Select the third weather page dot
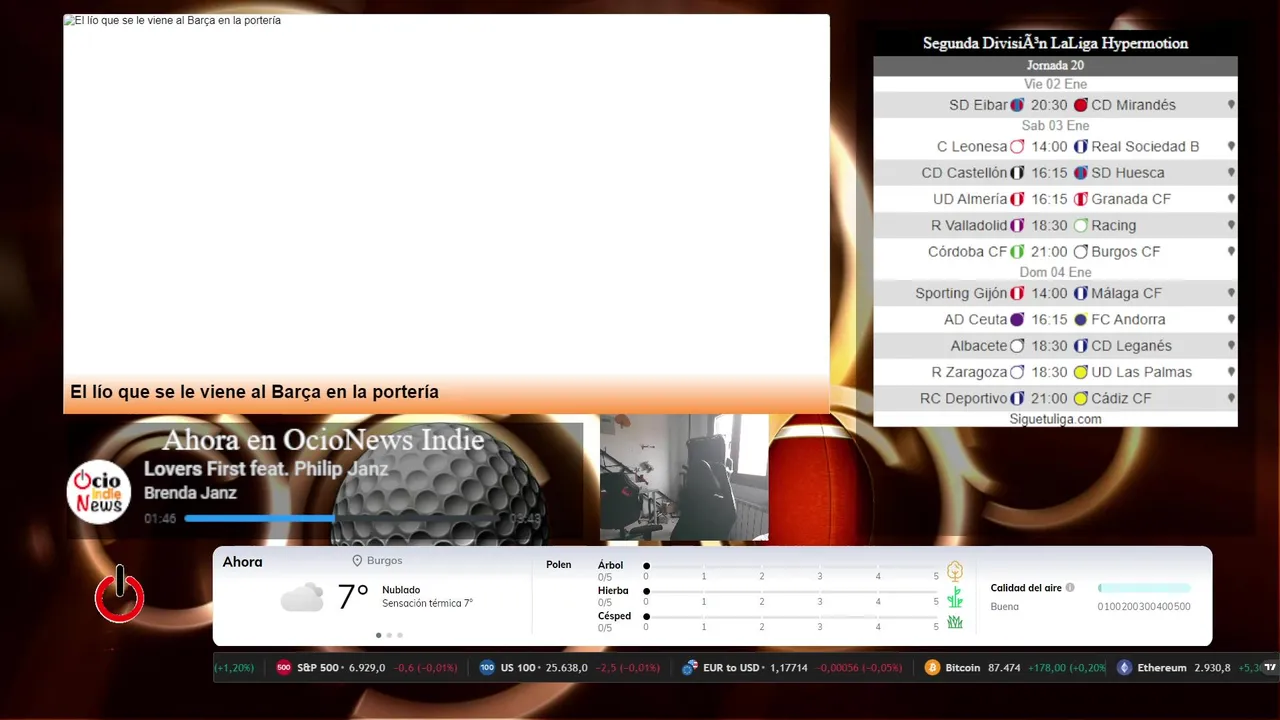The height and width of the screenshot is (720, 1280). click(x=400, y=635)
